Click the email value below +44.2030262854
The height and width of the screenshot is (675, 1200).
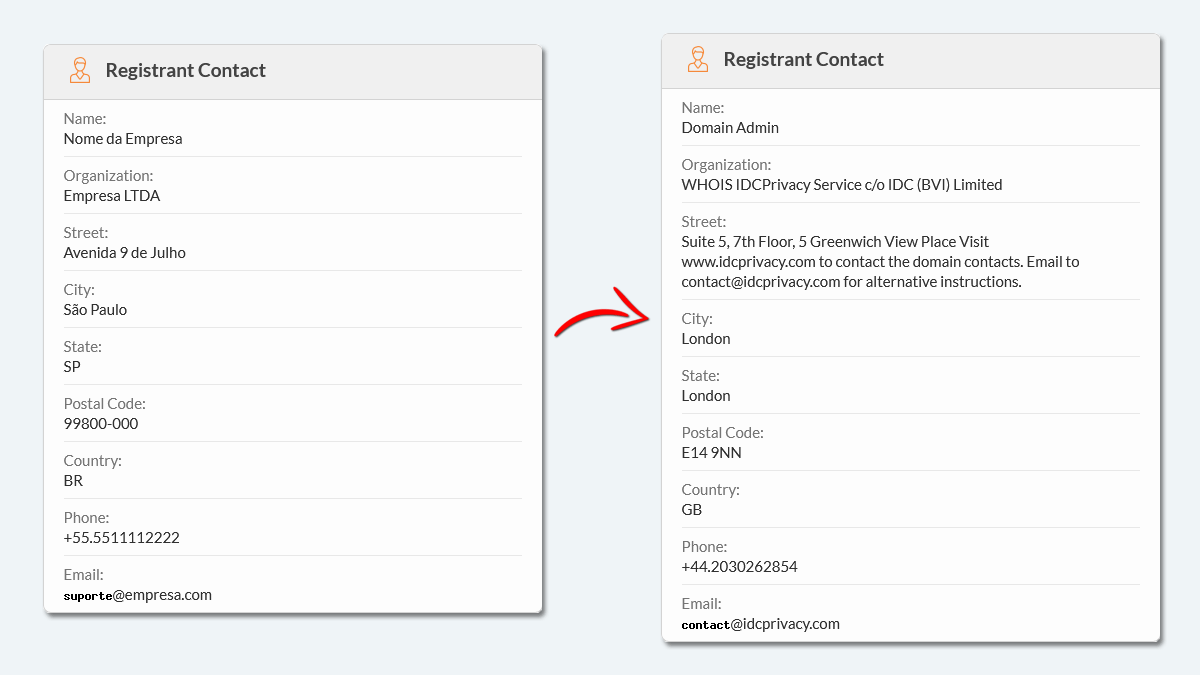pyautogui.click(x=761, y=624)
